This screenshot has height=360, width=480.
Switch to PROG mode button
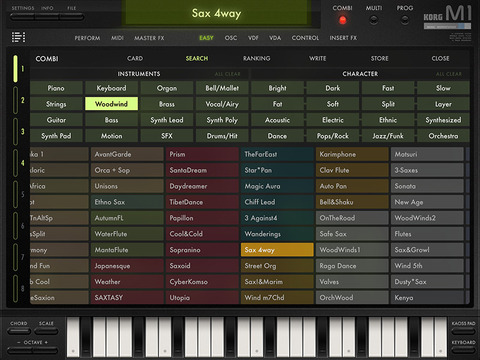click(x=405, y=20)
